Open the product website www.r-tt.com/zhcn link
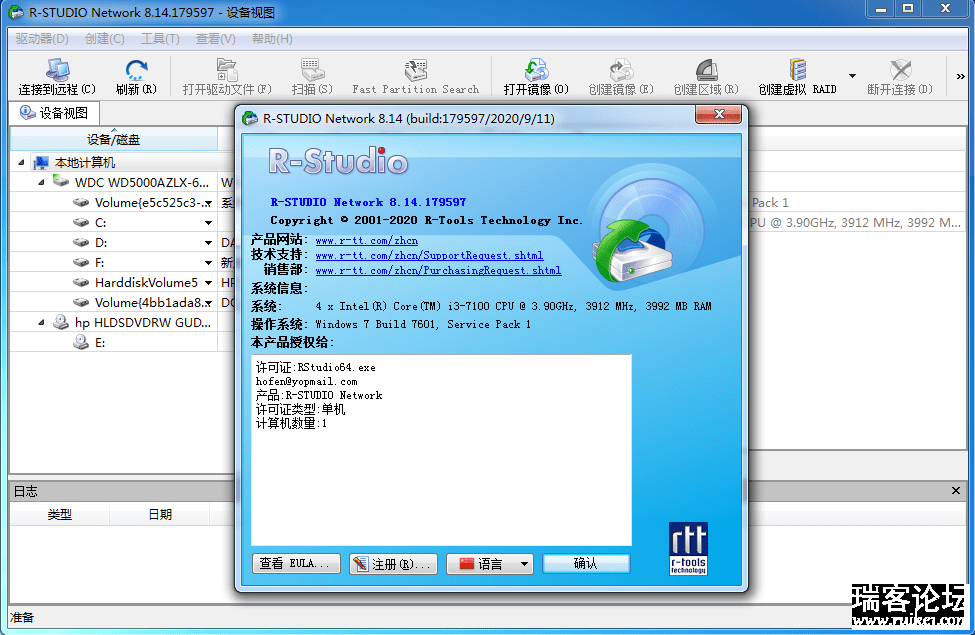 (x=366, y=241)
